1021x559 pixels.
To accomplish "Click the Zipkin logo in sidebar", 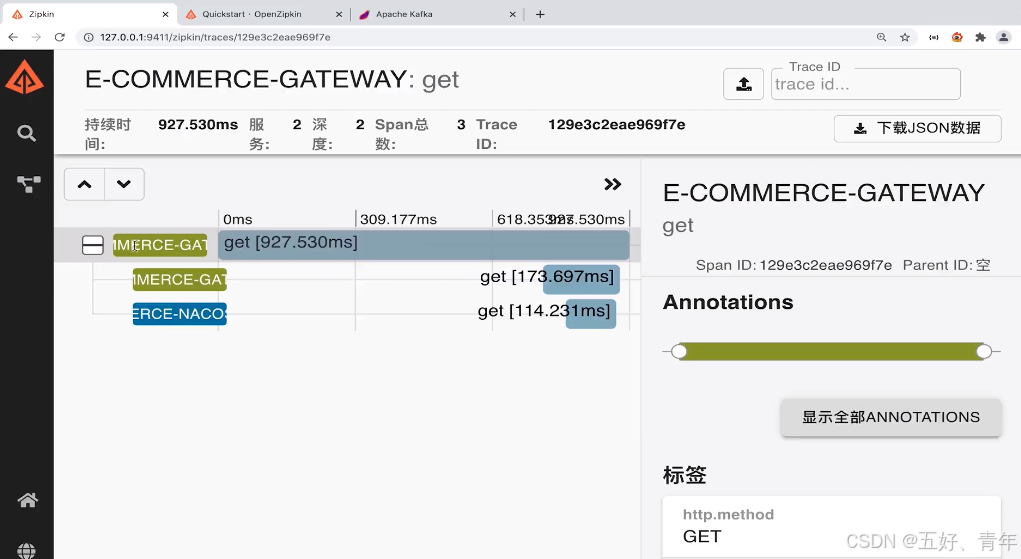I will (25, 78).
